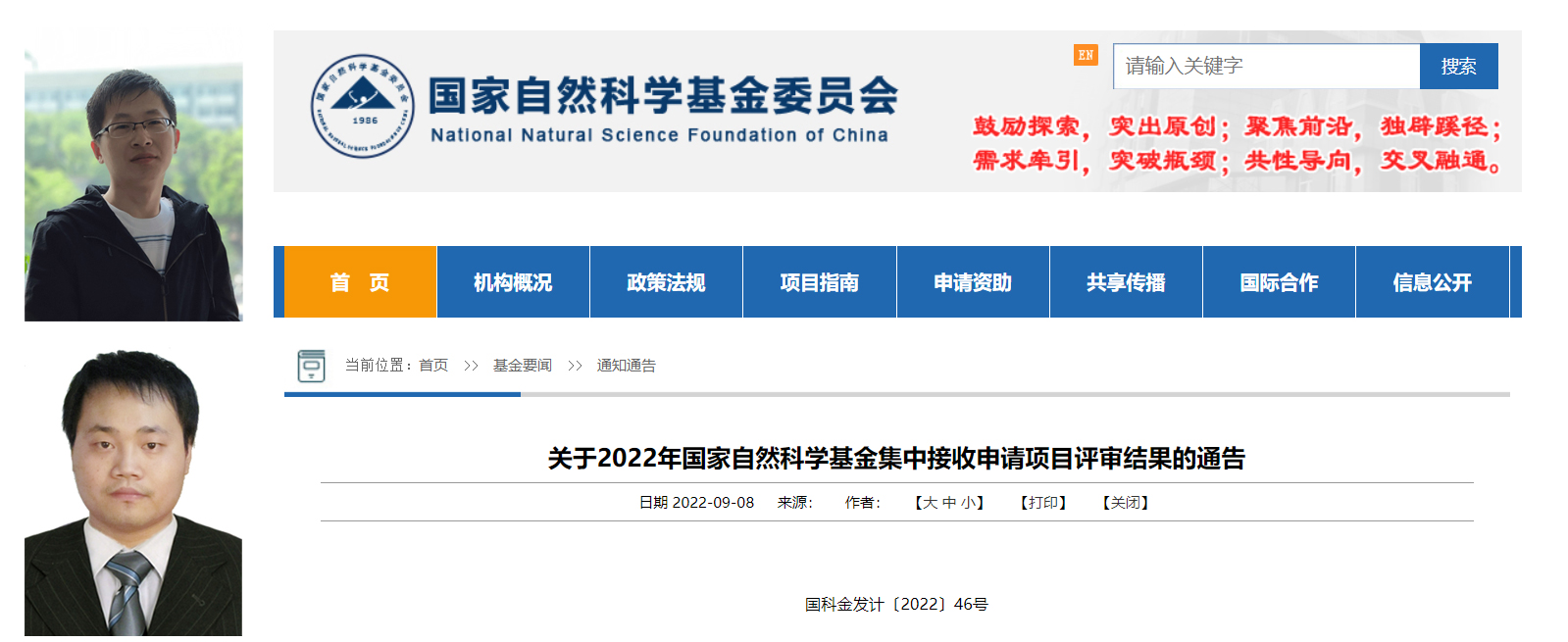The width and height of the screenshot is (1568, 642).
Task: Click the breadcrumb location document icon
Action: (x=311, y=366)
